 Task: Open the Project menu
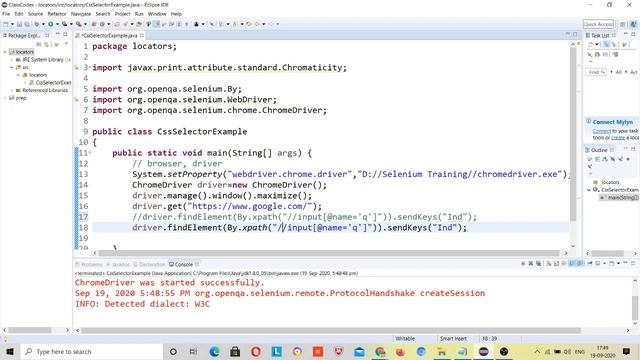[122, 14]
